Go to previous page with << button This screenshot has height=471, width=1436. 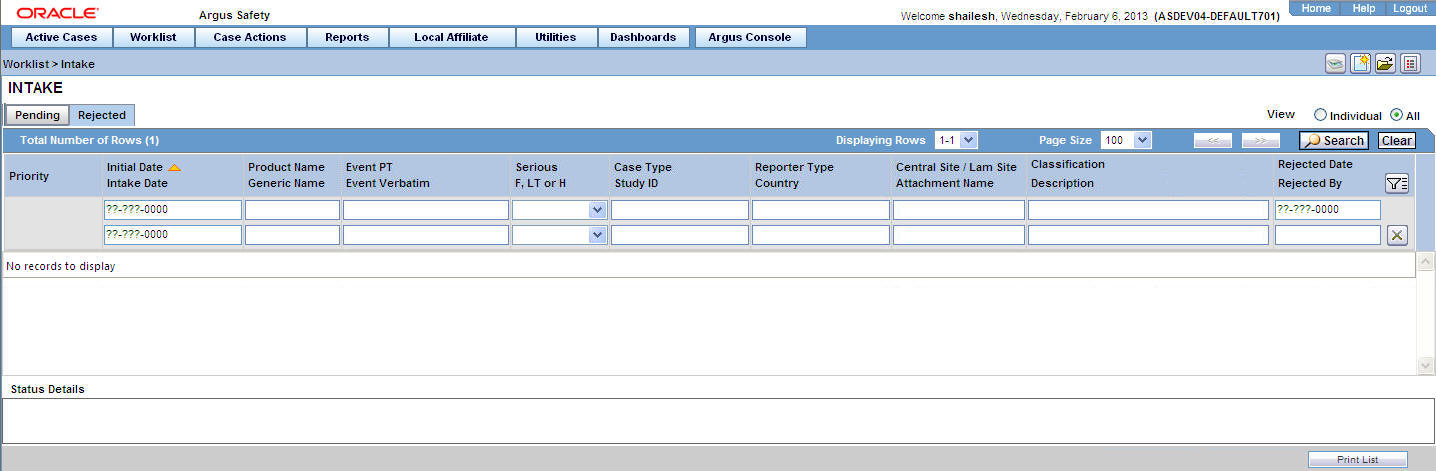[1213, 141]
